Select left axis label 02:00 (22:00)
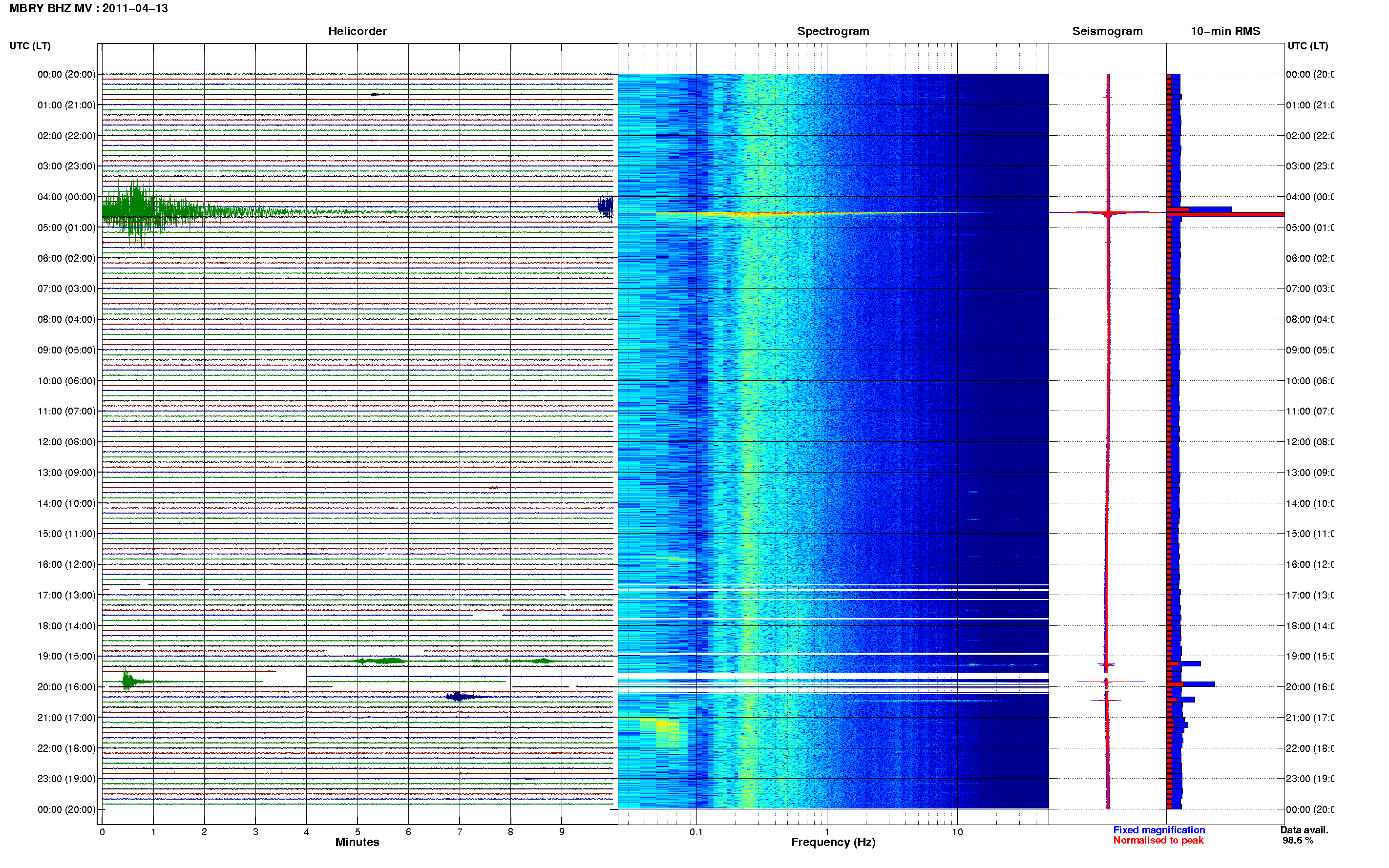1389x868 pixels. pyautogui.click(x=66, y=136)
